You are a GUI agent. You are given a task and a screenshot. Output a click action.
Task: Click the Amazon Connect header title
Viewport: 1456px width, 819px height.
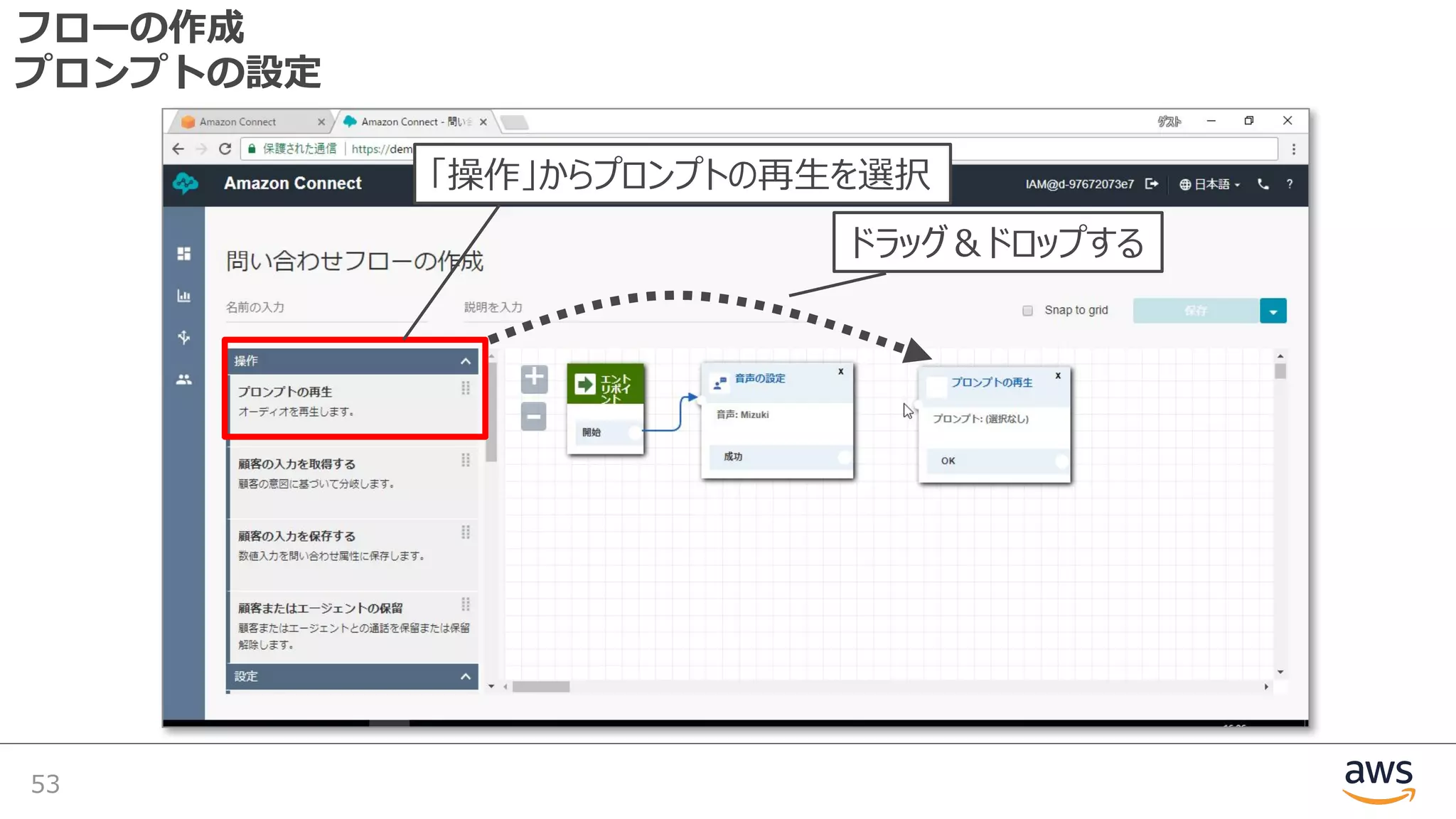293,183
